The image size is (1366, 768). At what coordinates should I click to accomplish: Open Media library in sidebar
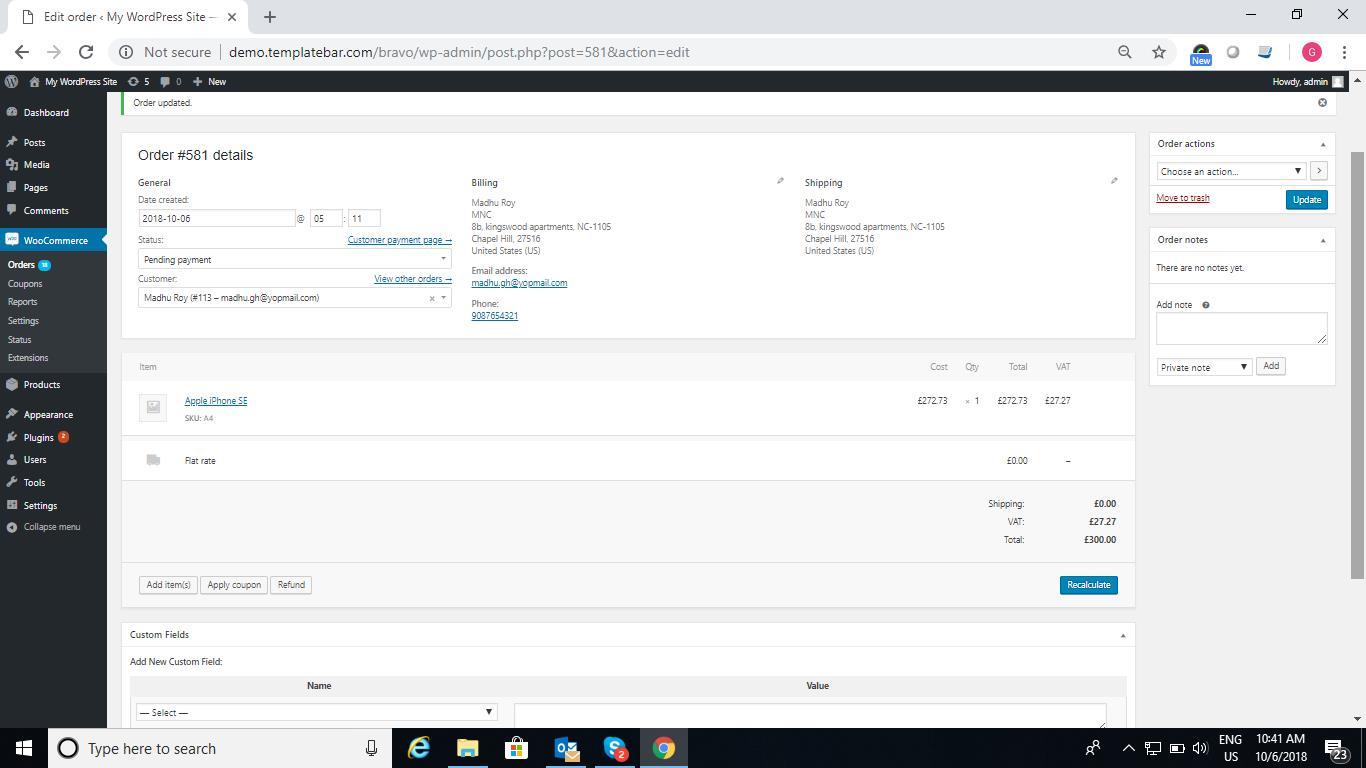36,165
